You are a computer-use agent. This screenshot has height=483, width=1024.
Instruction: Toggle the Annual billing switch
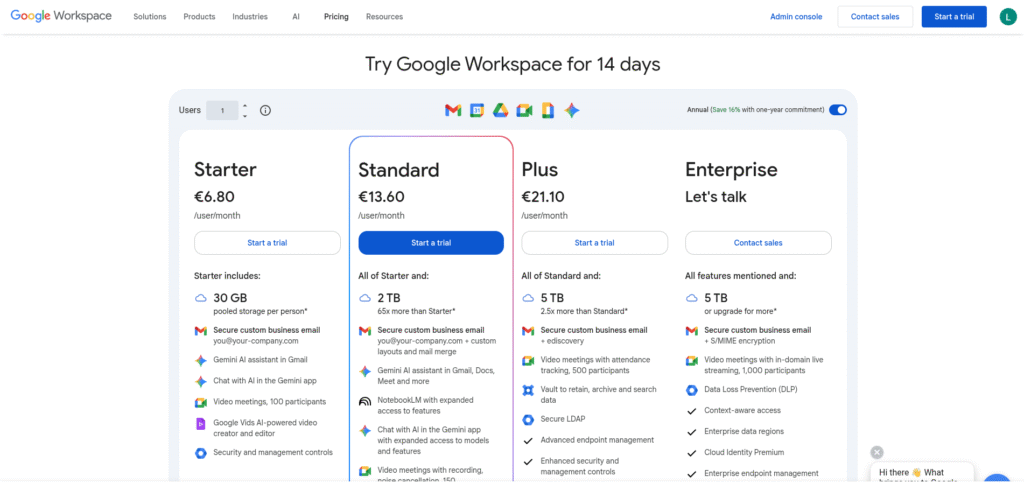point(838,110)
